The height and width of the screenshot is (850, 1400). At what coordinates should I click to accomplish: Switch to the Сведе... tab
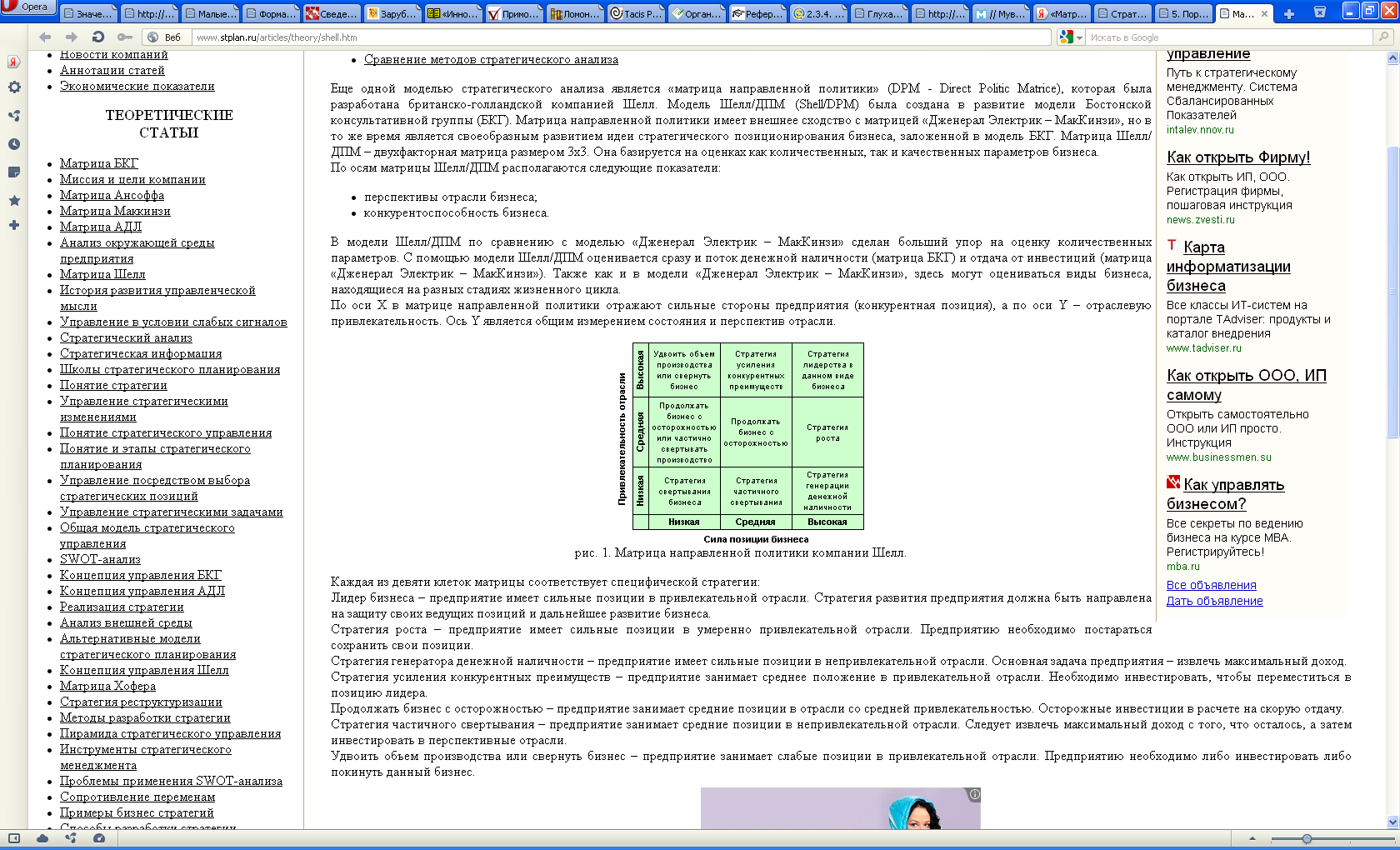coord(331,13)
